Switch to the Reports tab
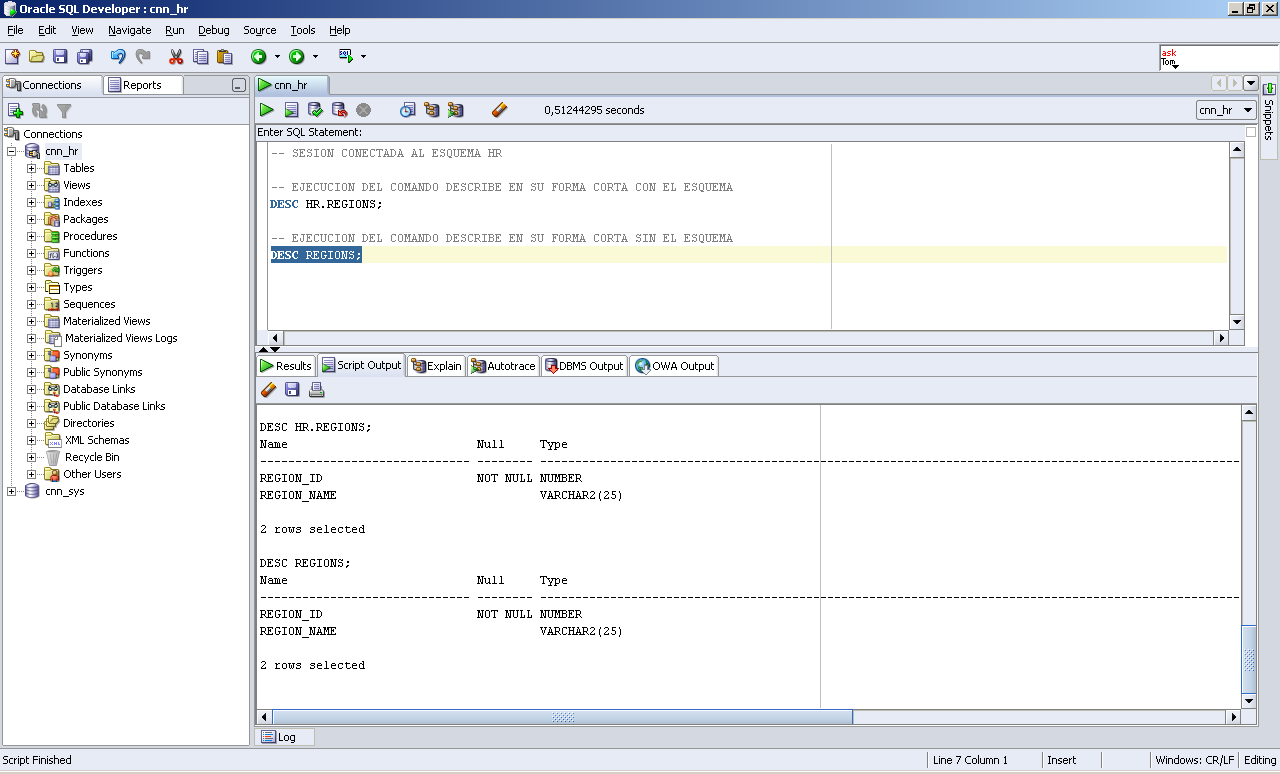The height and width of the screenshot is (774, 1280). pyautogui.click(x=144, y=85)
